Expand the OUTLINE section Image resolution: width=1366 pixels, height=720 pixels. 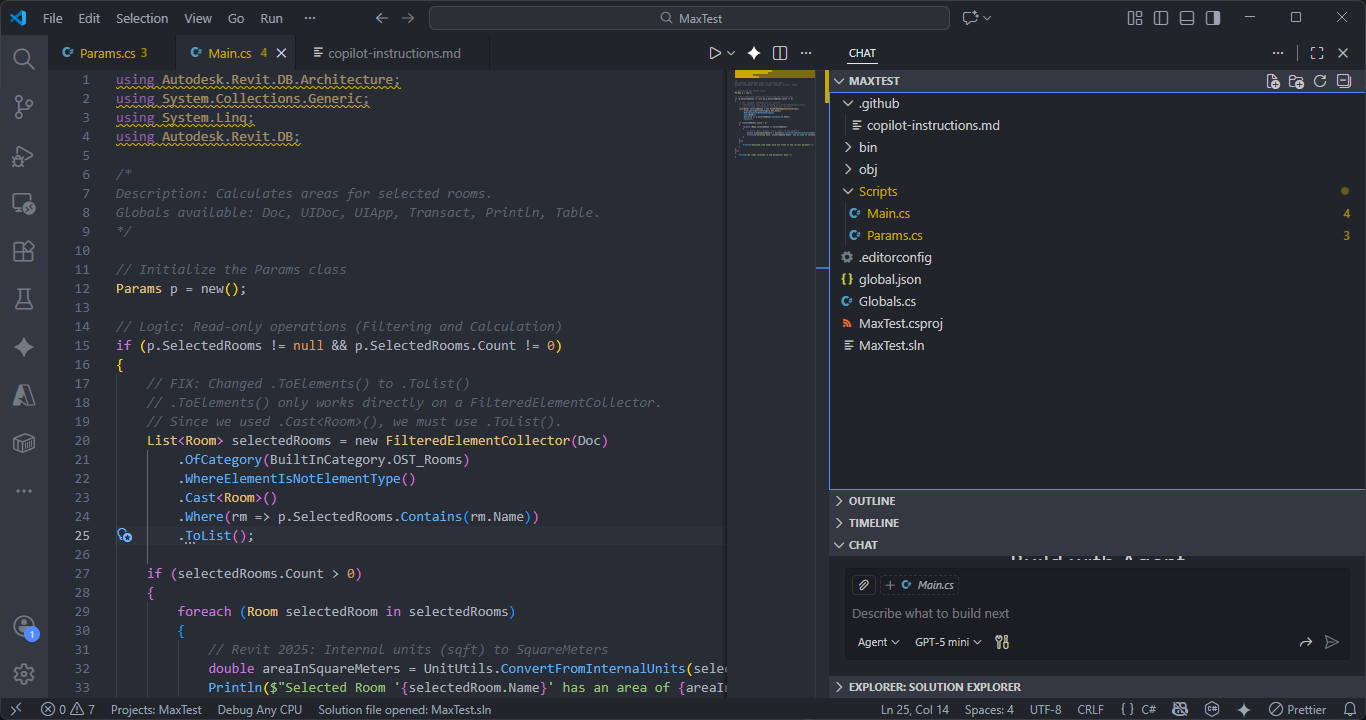click(x=871, y=501)
